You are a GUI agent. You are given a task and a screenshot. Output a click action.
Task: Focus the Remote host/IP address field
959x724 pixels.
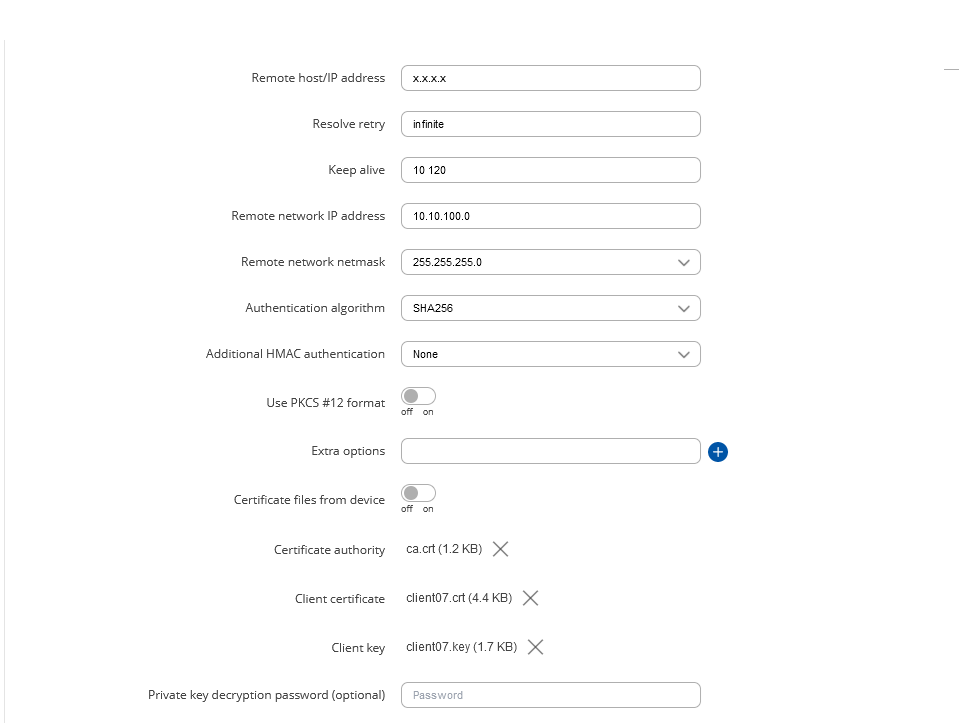pos(550,78)
